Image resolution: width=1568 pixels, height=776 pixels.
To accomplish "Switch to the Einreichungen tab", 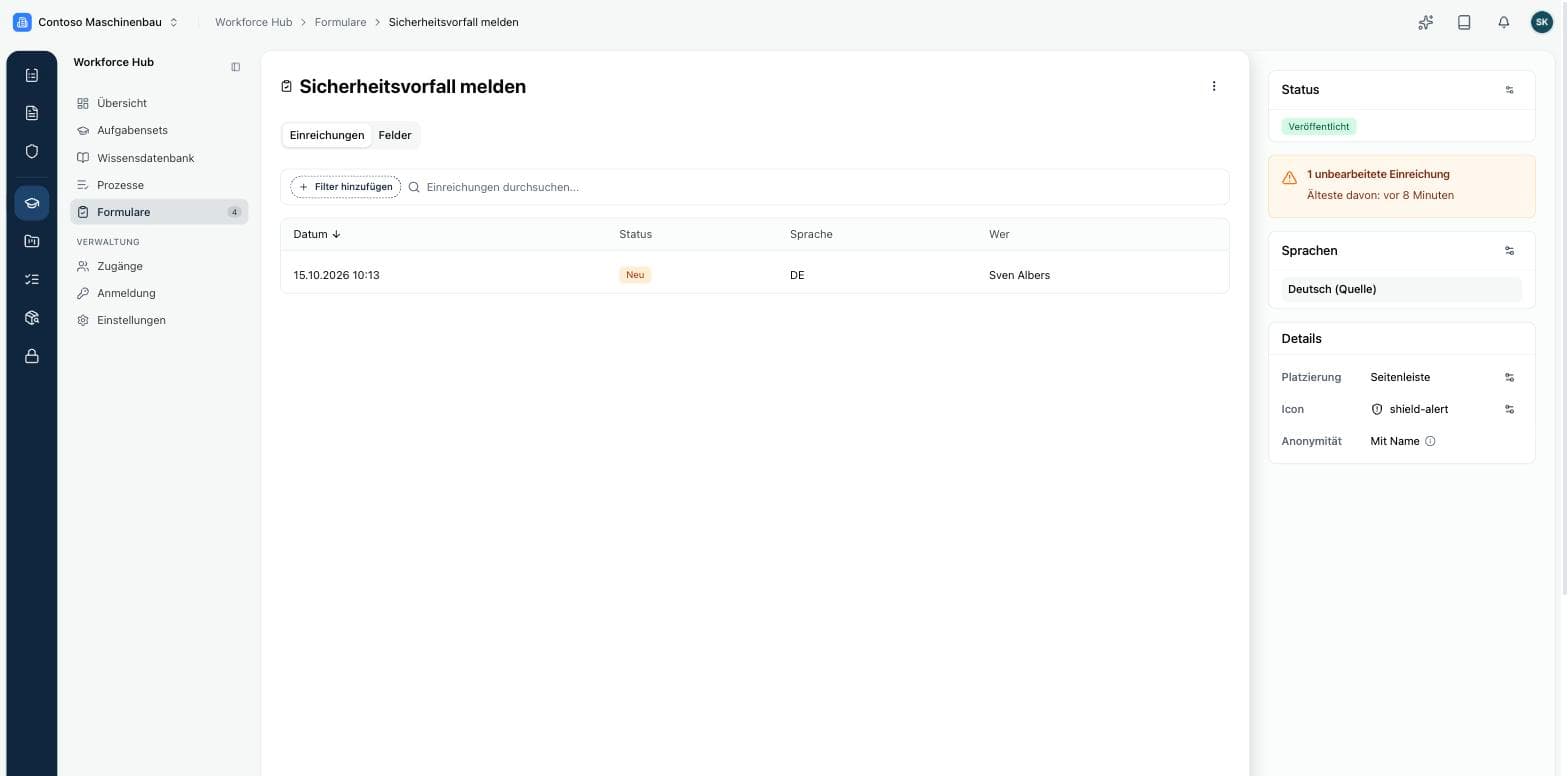I will point(327,135).
